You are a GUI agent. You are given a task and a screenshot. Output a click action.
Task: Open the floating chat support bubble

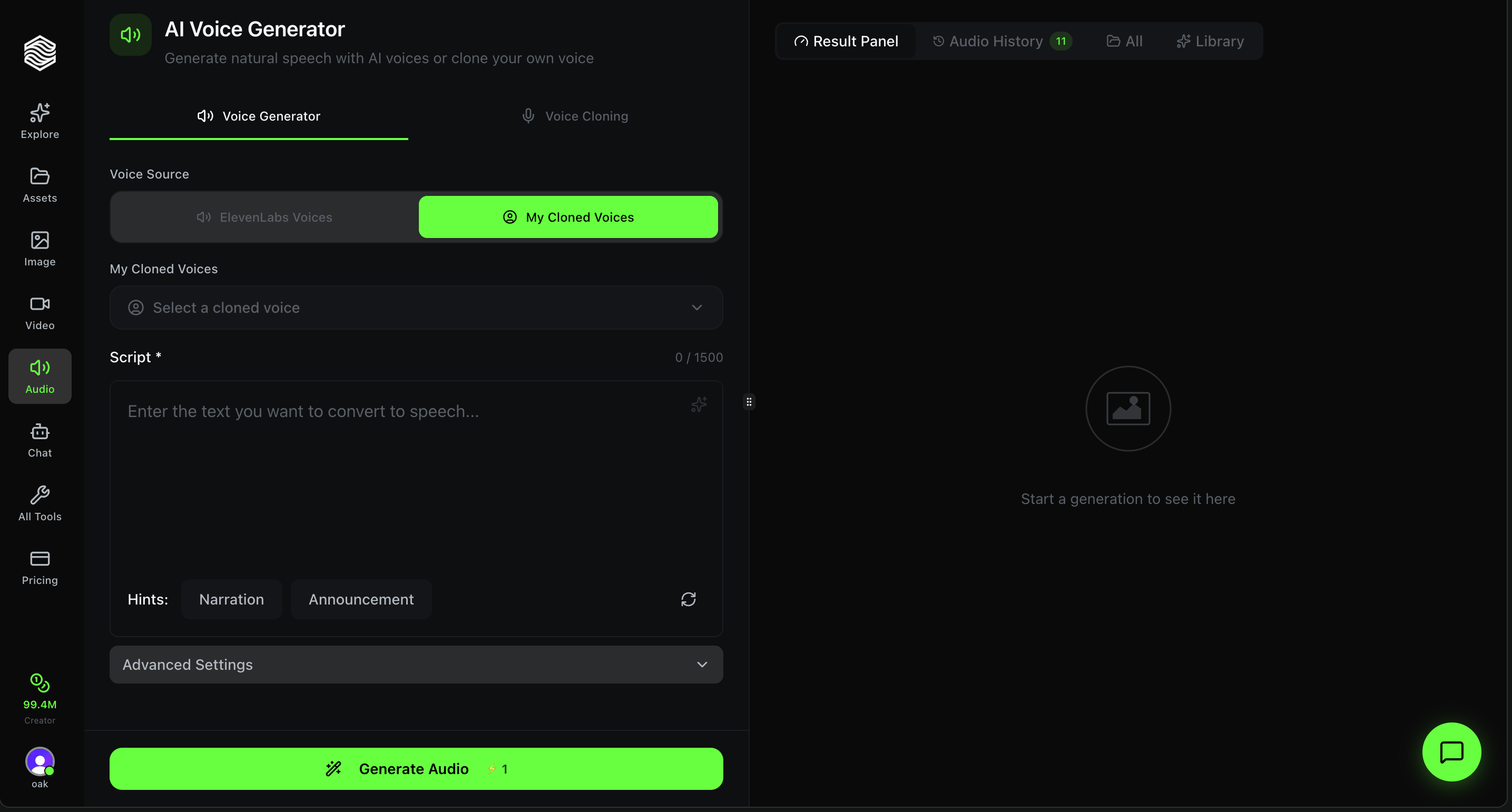(x=1451, y=751)
